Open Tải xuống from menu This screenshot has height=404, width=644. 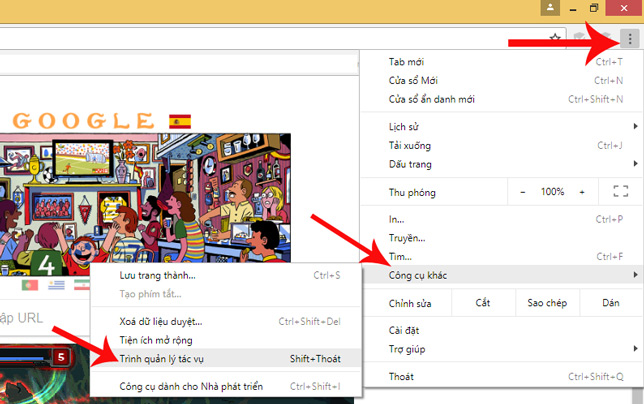tap(502, 145)
